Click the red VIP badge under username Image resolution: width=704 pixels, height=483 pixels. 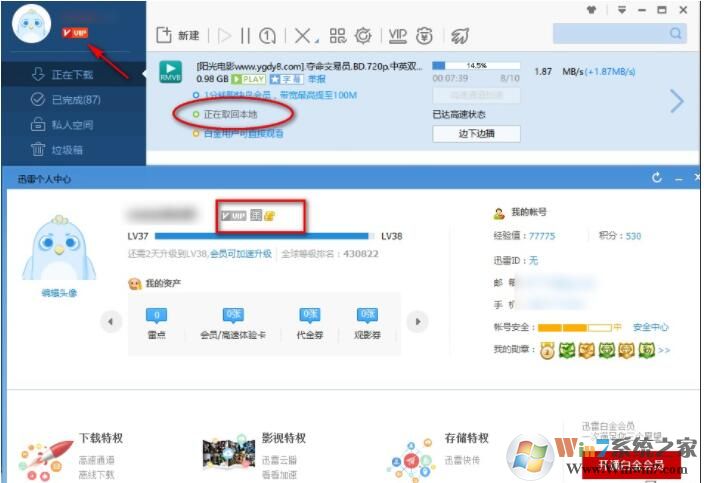(75, 33)
